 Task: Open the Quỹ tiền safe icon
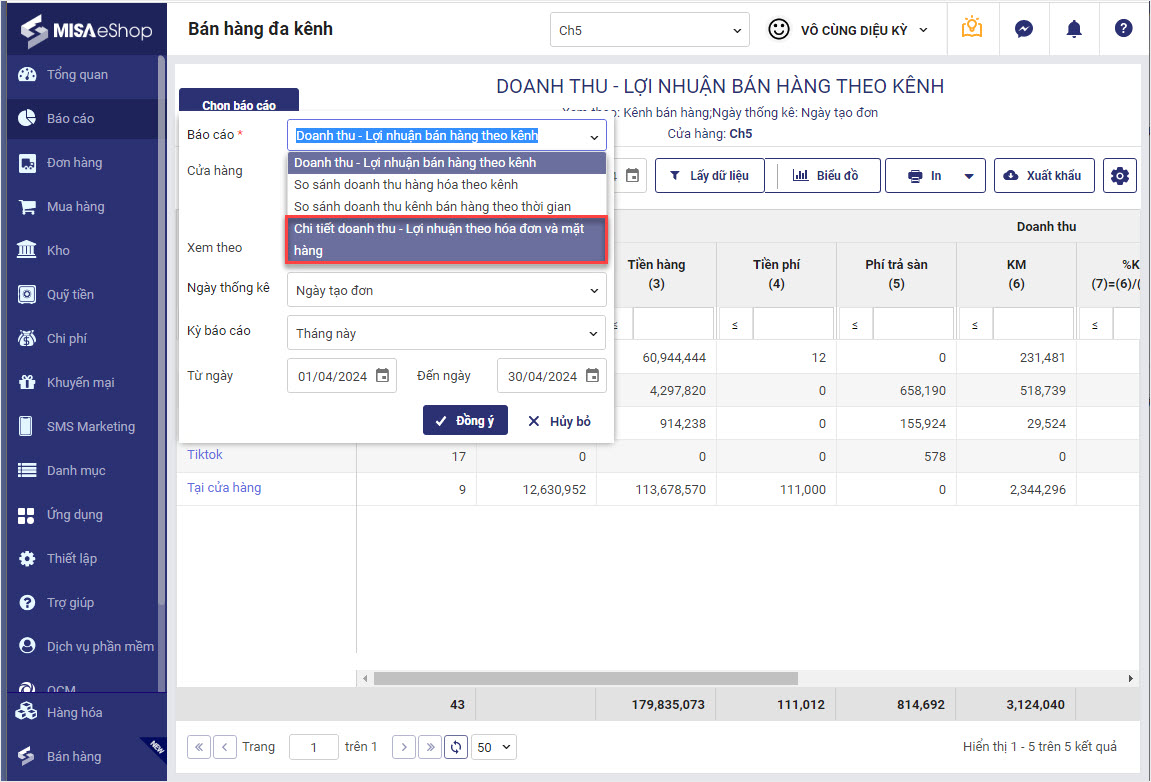[27, 294]
